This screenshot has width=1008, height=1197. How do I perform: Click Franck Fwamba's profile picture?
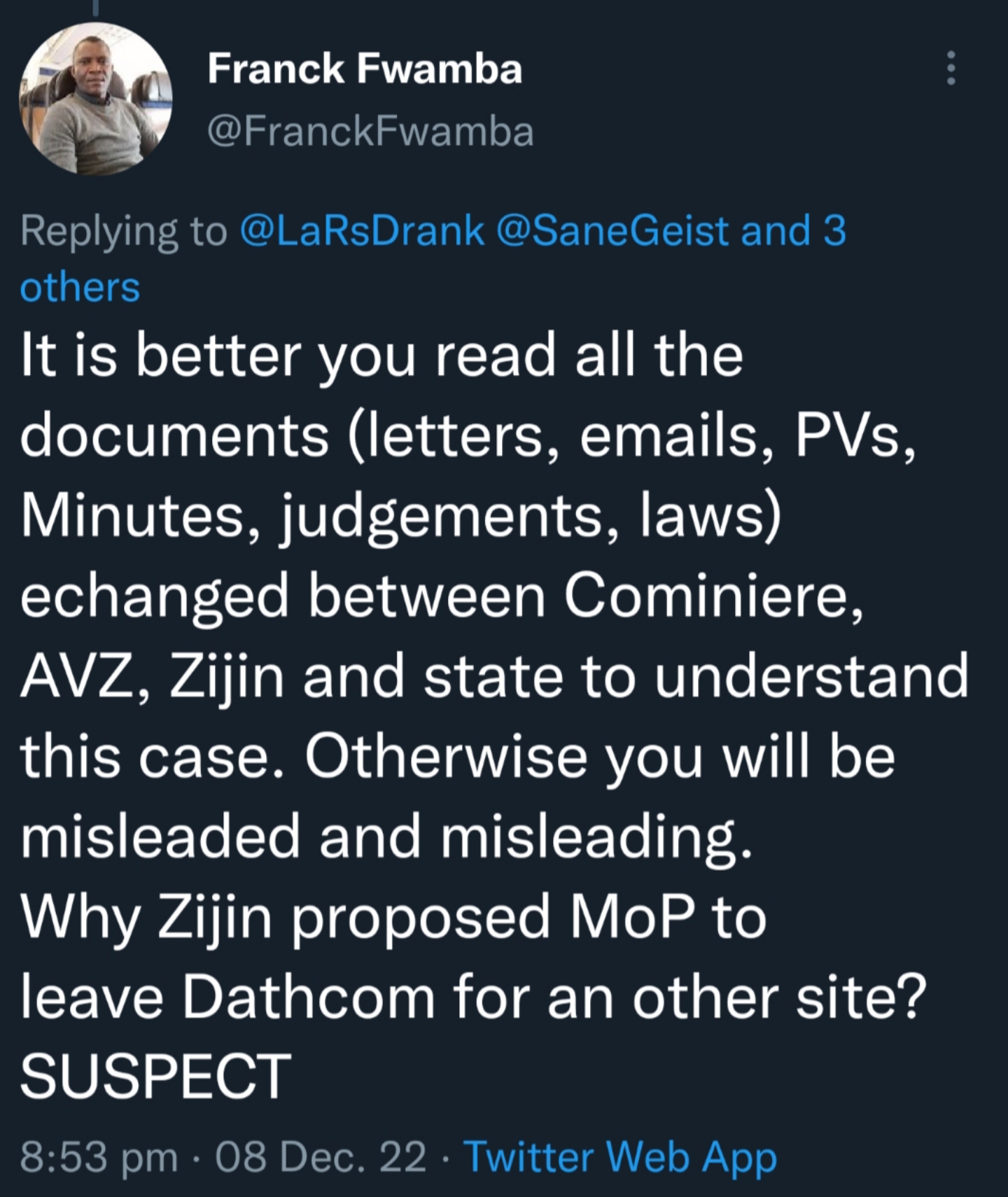(x=96, y=99)
